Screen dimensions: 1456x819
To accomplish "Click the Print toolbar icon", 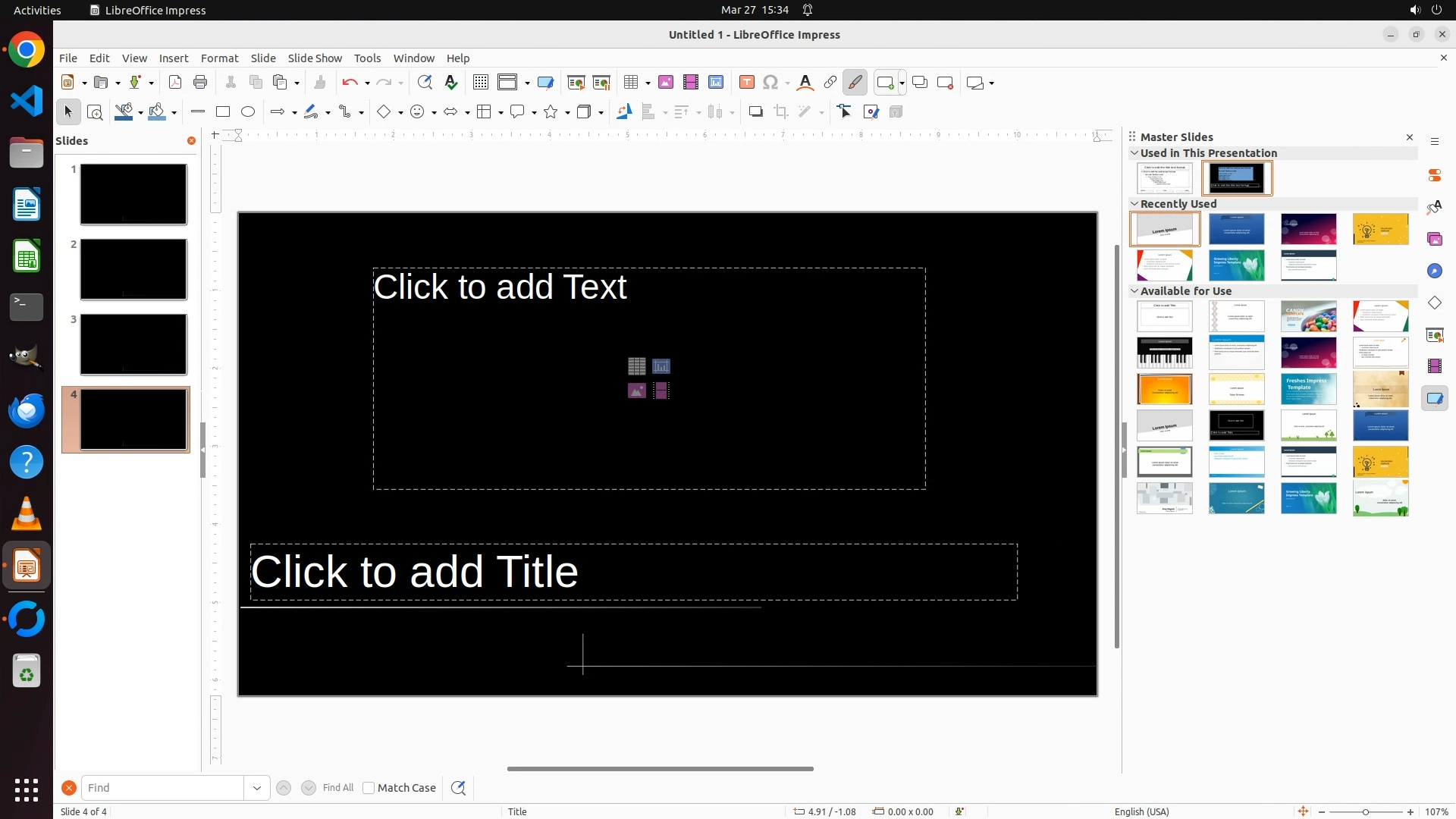I will pyautogui.click(x=200, y=83).
